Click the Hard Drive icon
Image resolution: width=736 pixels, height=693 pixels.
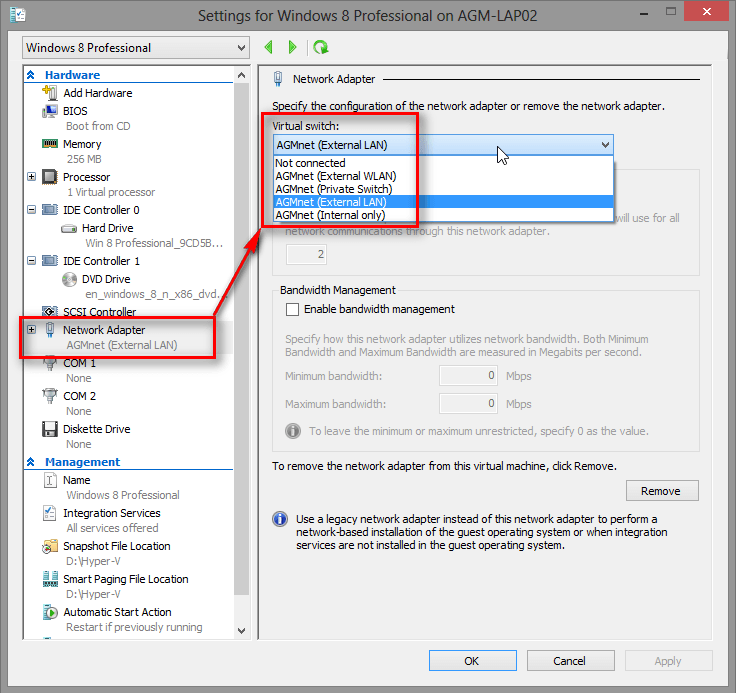[x=69, y=229]
